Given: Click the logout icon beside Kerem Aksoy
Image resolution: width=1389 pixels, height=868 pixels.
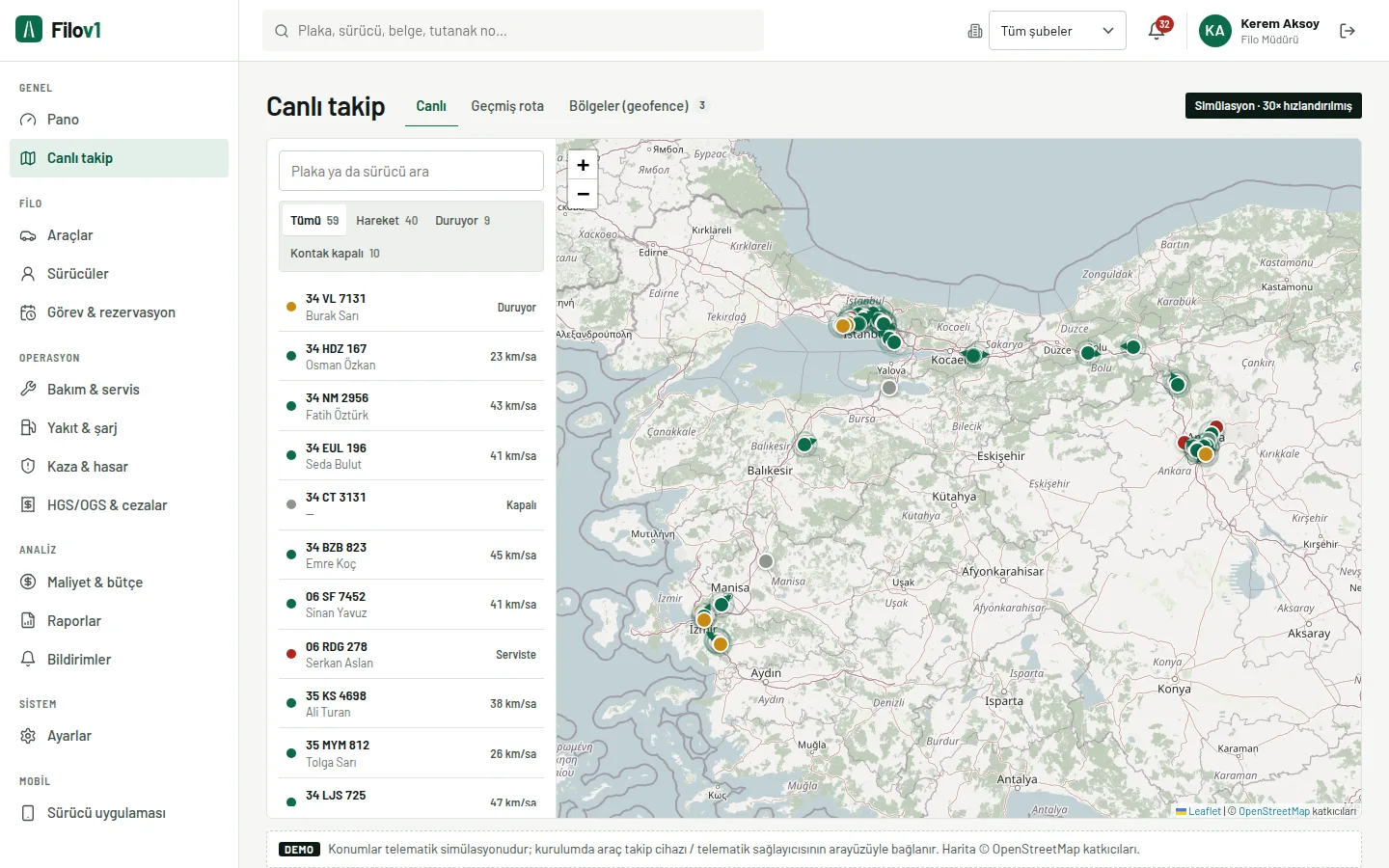Looking at the screenshot, I should 1348,31.
